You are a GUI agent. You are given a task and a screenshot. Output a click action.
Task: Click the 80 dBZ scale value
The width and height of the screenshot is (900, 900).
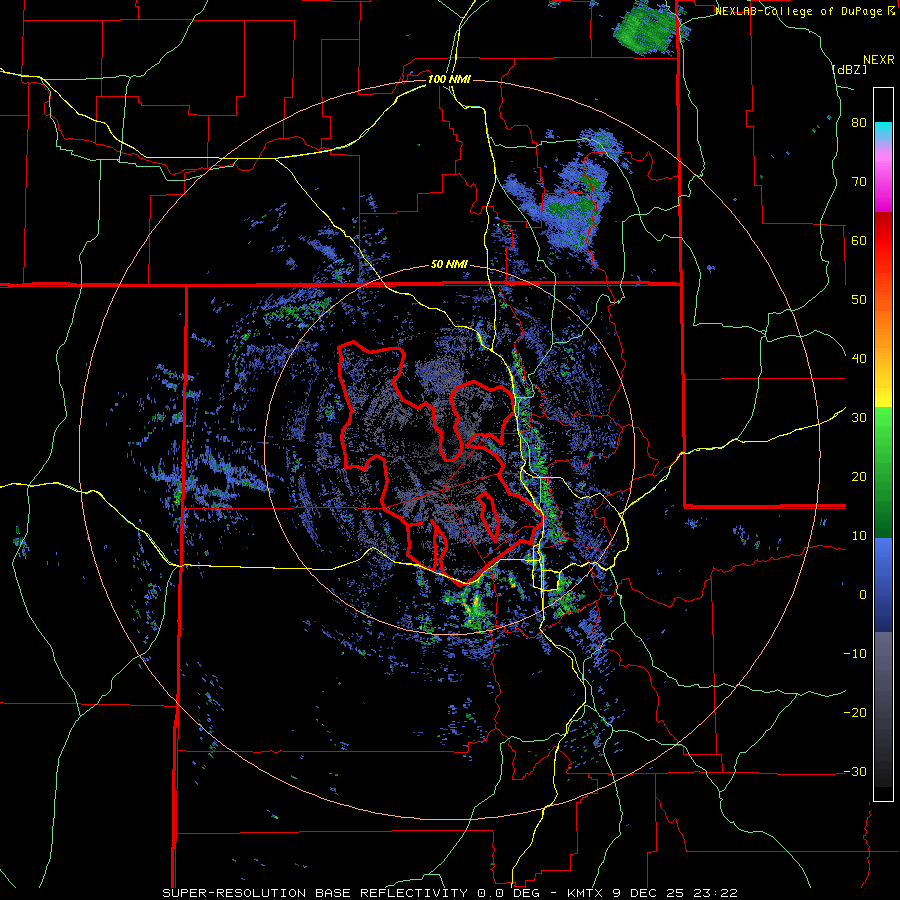(x=859, y=122)
